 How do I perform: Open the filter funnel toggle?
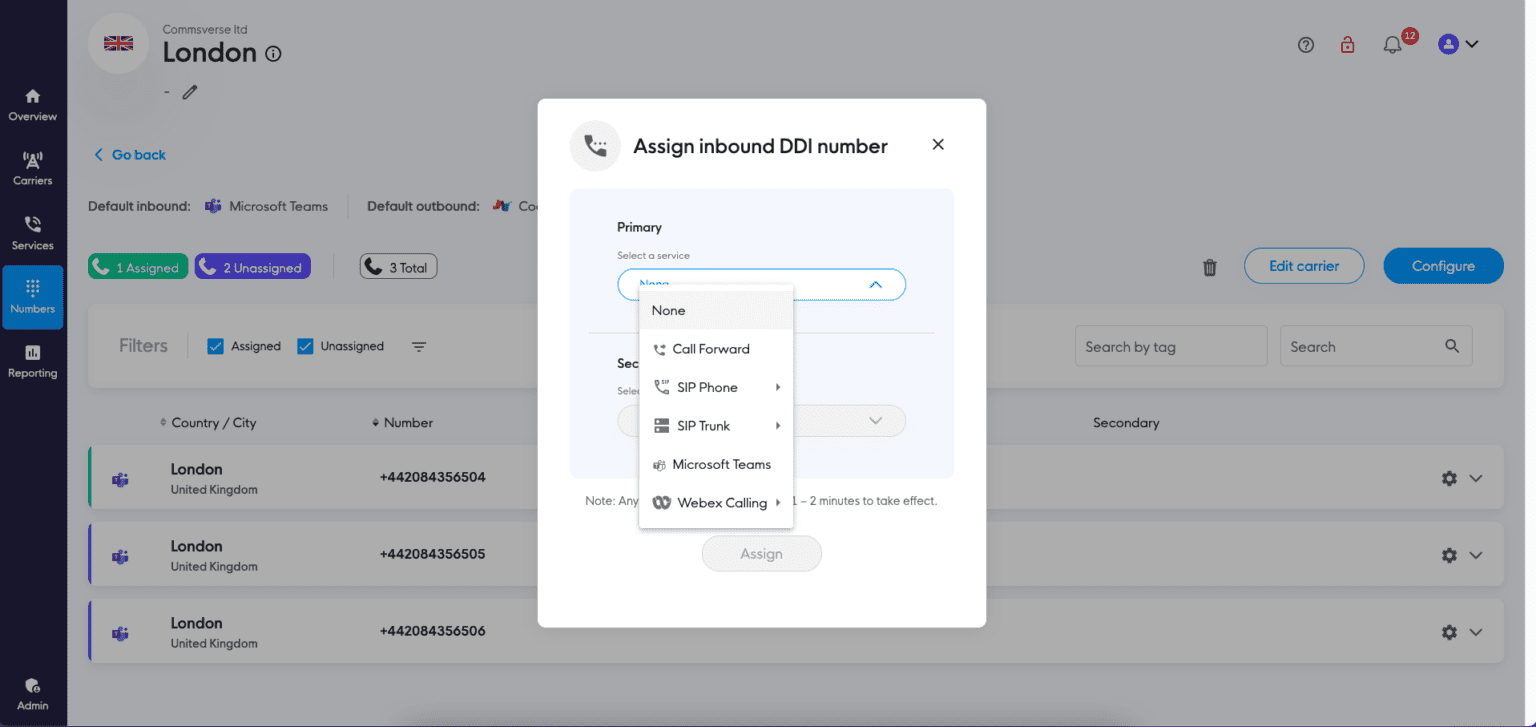click(x=419, y=346)
